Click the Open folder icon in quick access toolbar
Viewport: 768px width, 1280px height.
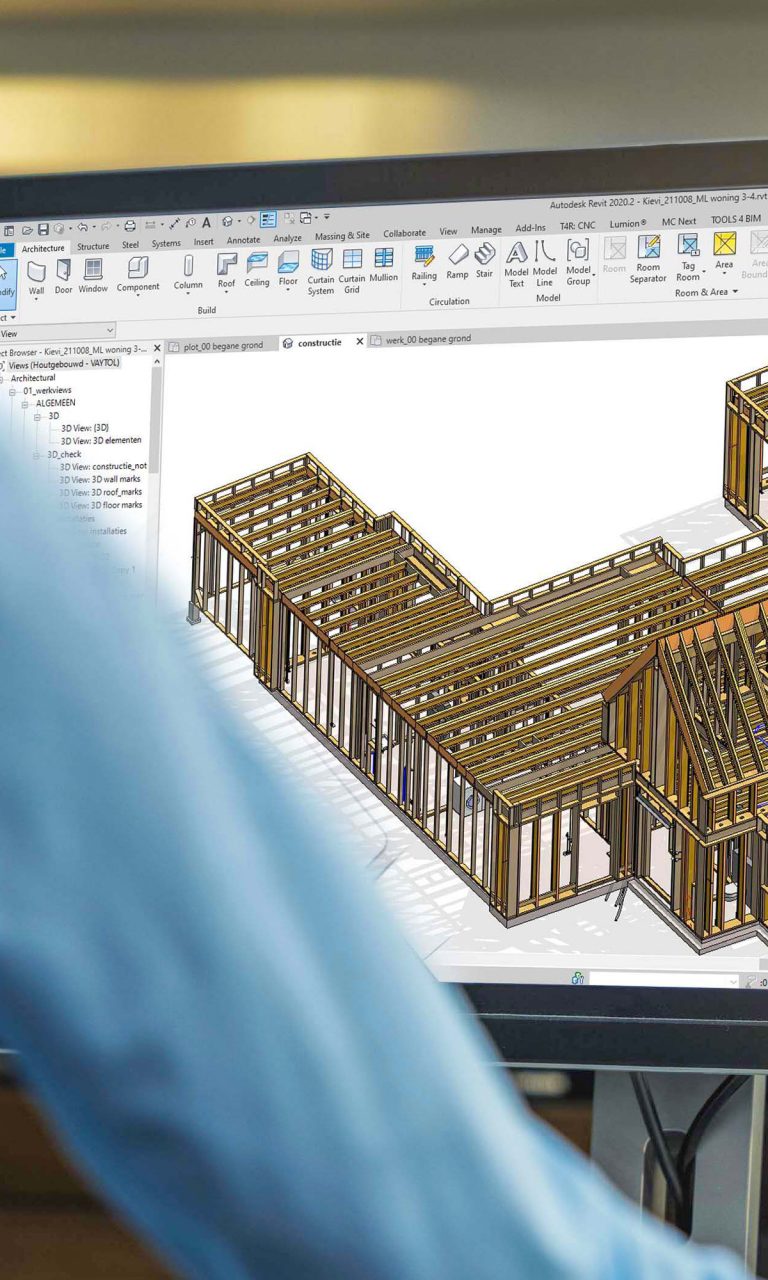(x=27, y=230)
